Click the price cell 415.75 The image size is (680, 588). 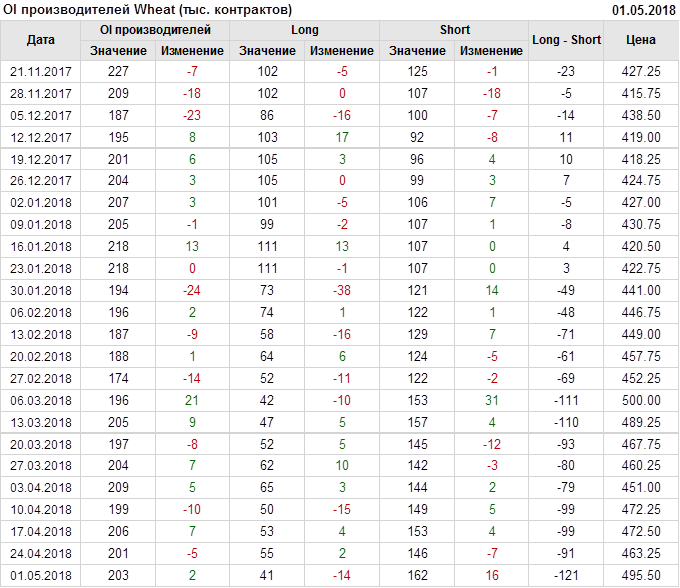(x=640, y=94)
